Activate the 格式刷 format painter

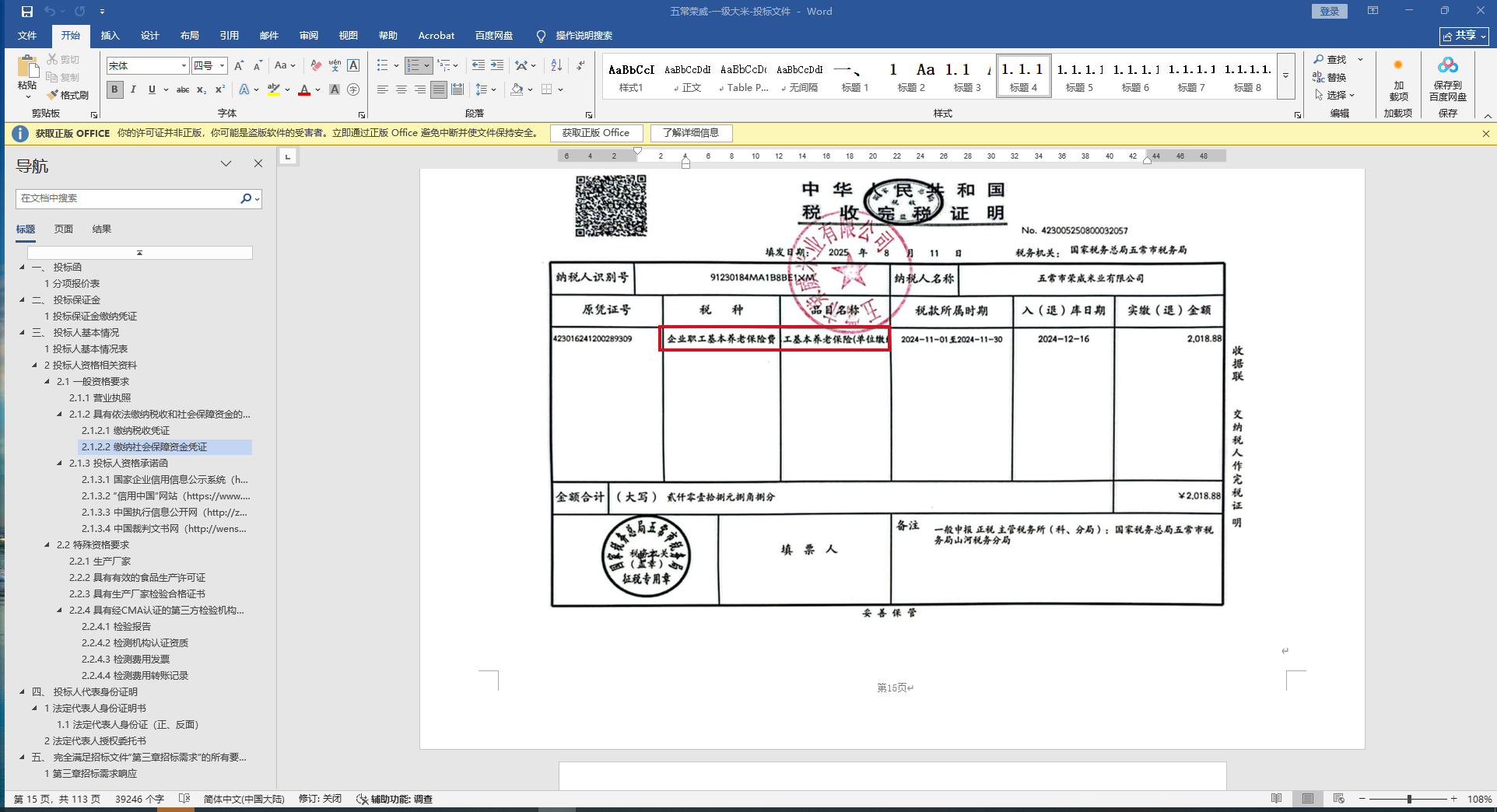(68, 95)
